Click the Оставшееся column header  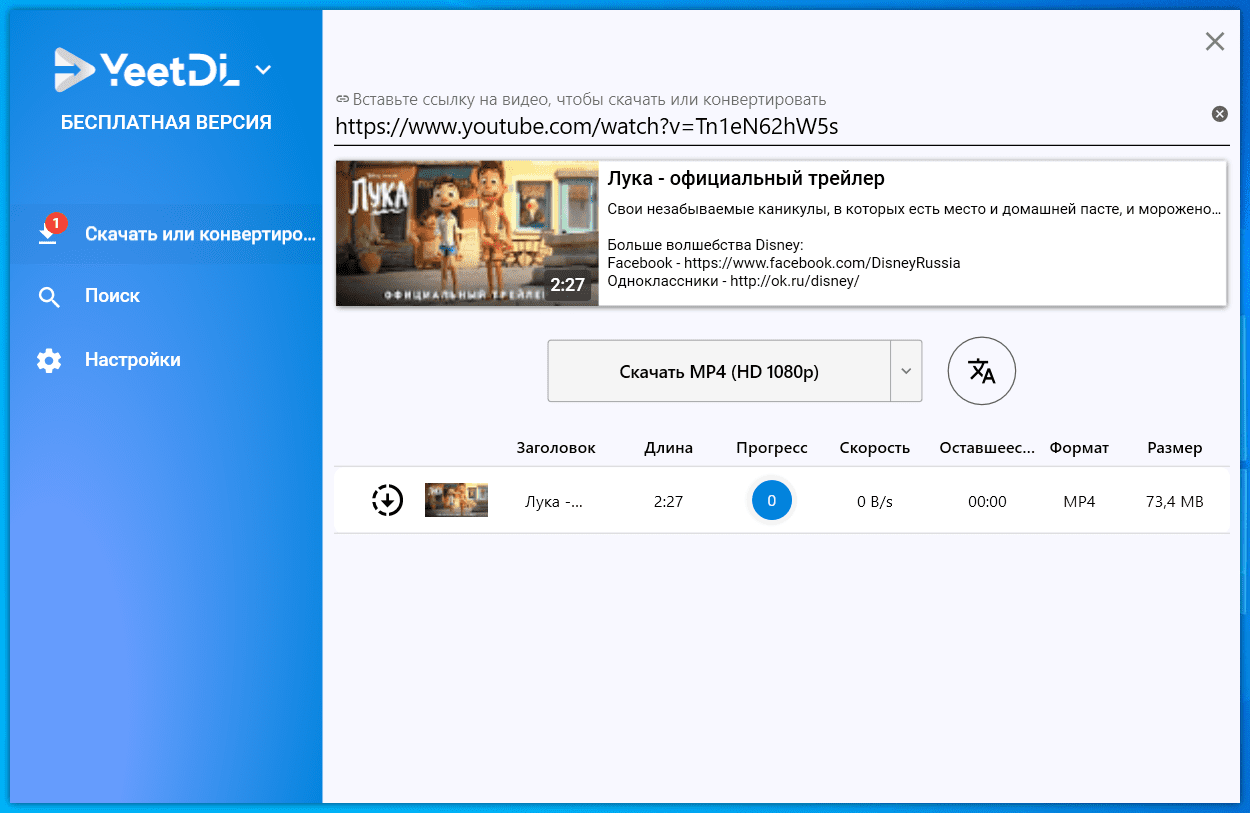point(988,448)
